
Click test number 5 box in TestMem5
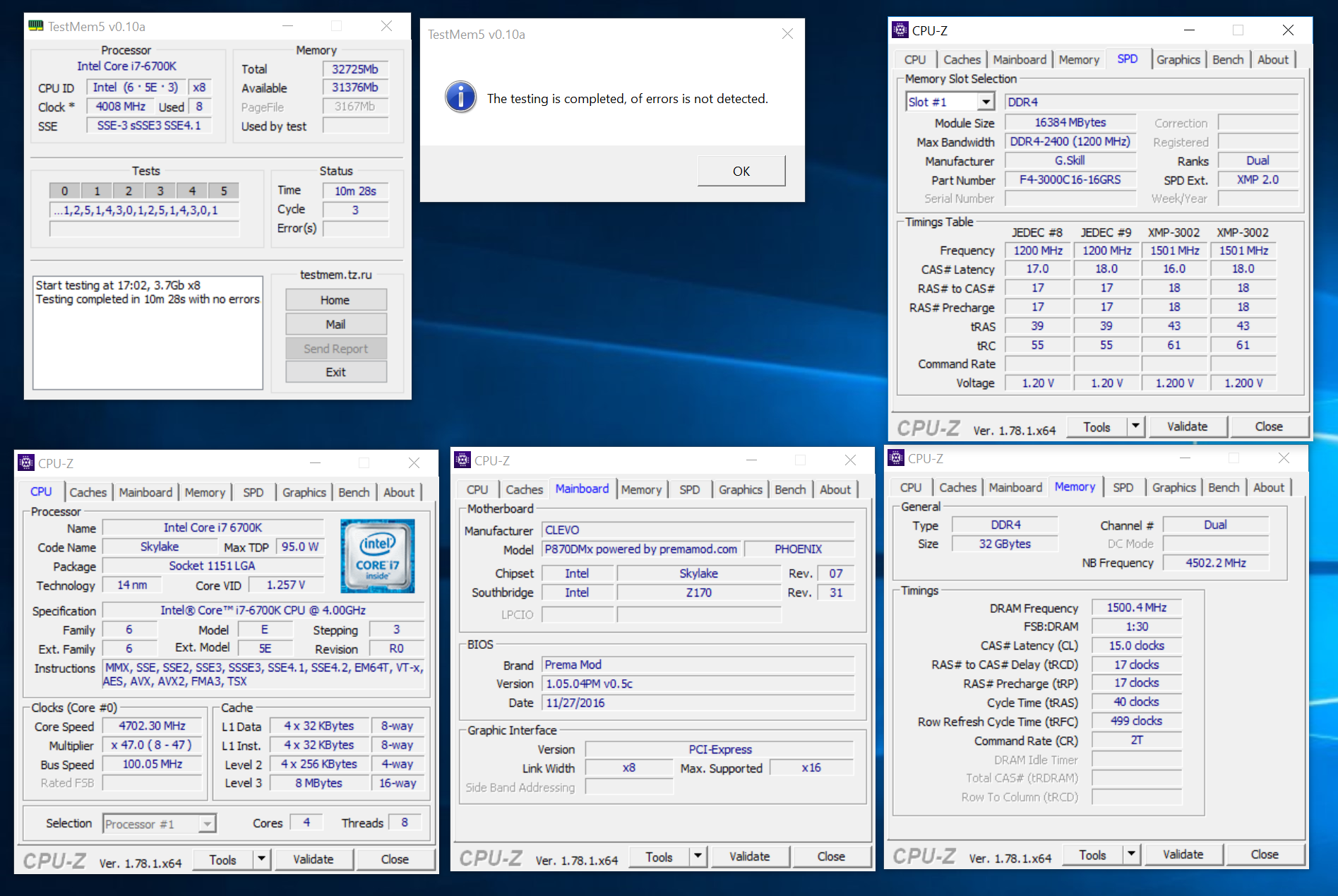[224, 191]
